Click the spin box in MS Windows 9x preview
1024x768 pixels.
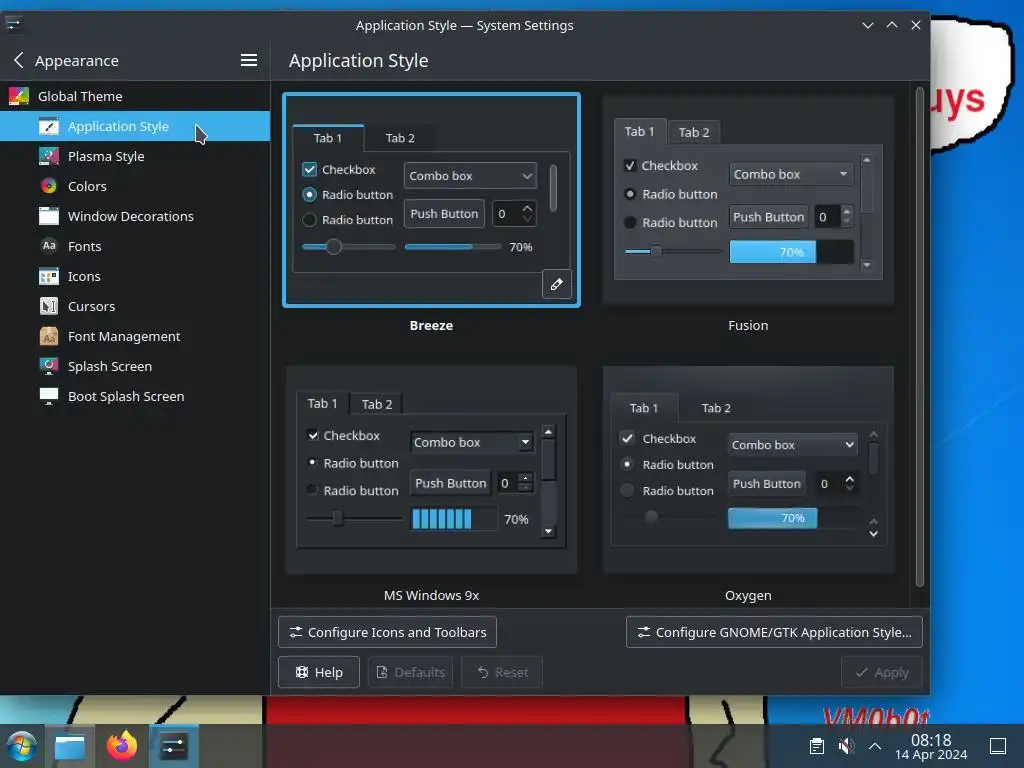click(515, 483)
